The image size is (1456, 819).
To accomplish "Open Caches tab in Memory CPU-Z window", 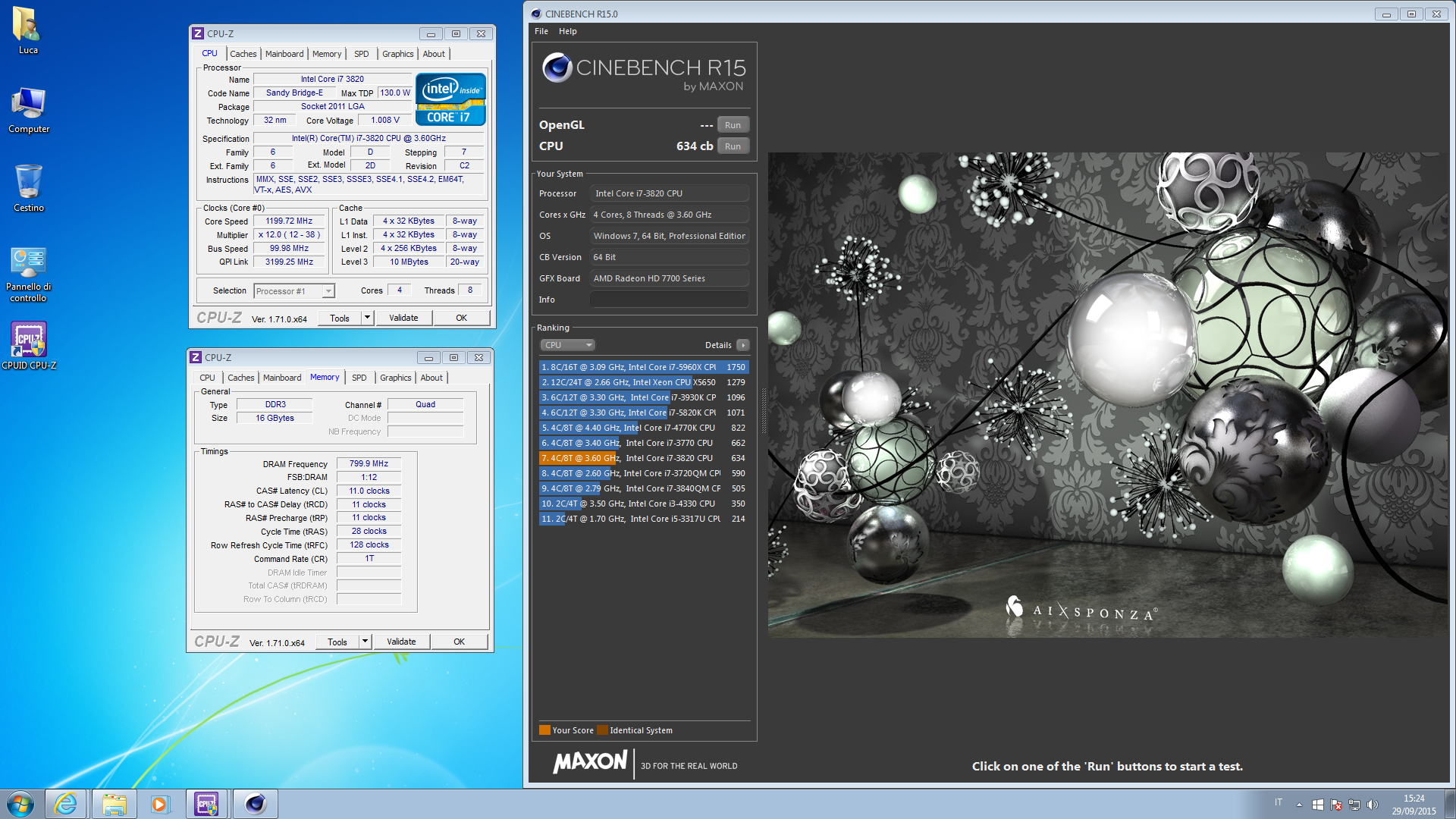I will coord(241,378).
